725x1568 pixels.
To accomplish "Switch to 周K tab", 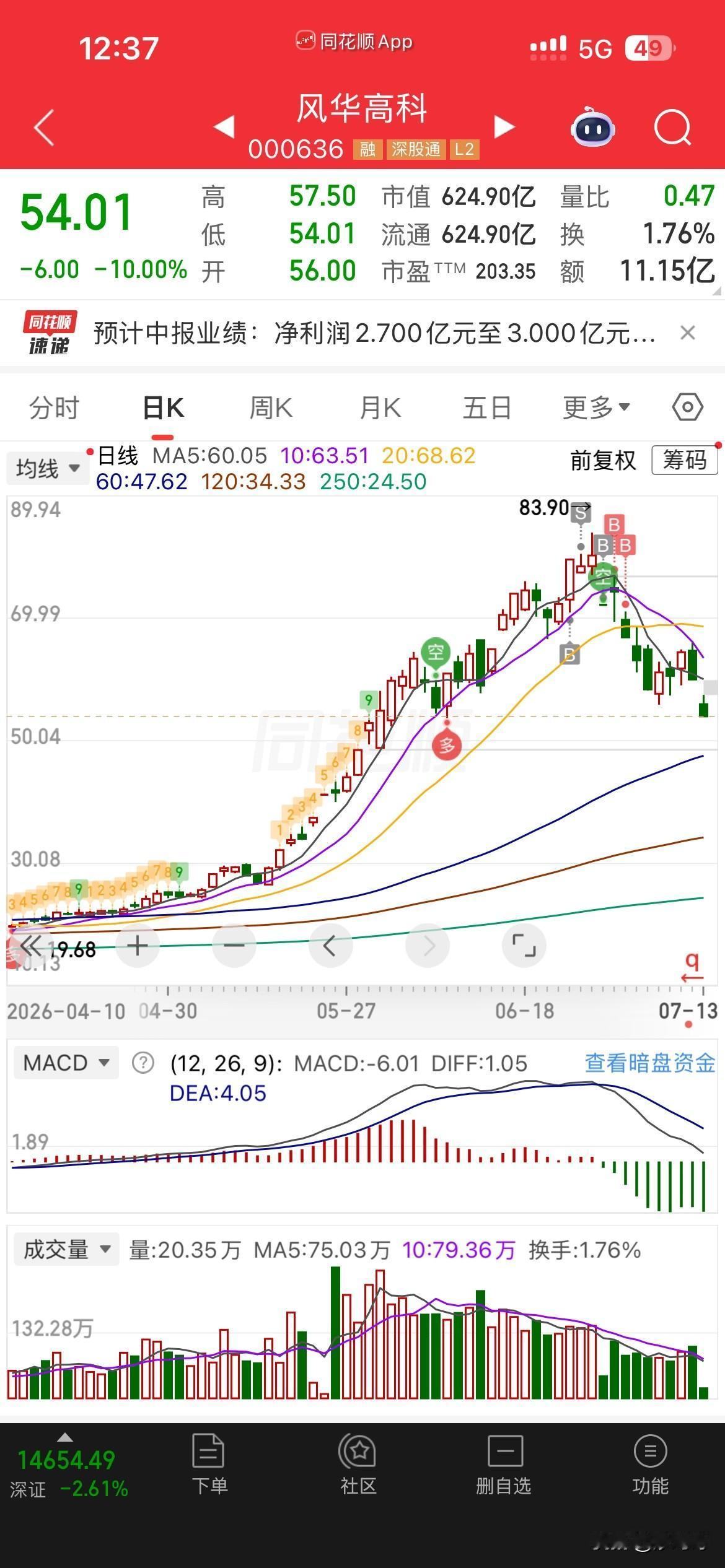I will [270, 408].
